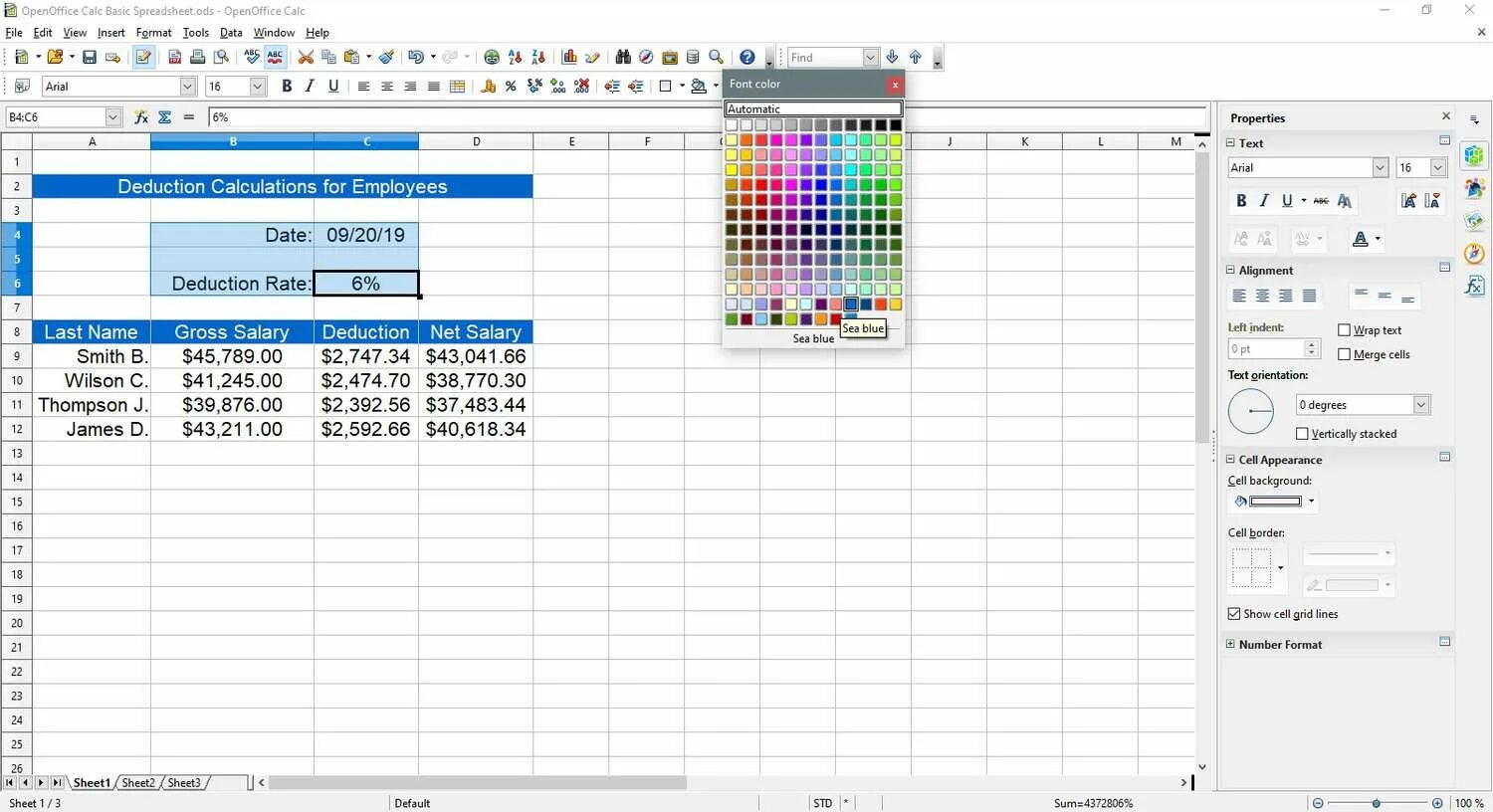Viewport: 1493px width, 812px height.
Task: Check the Merge cells option in sidebar
Action: tap(1345, 354)
